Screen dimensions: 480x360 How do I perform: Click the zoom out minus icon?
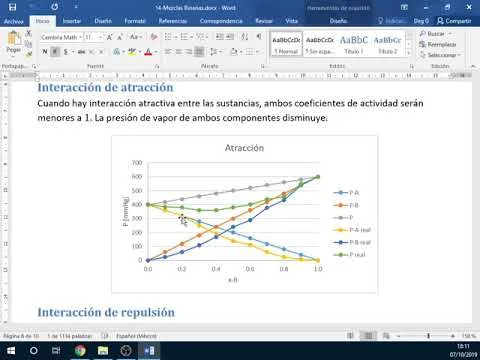[398, 336]
